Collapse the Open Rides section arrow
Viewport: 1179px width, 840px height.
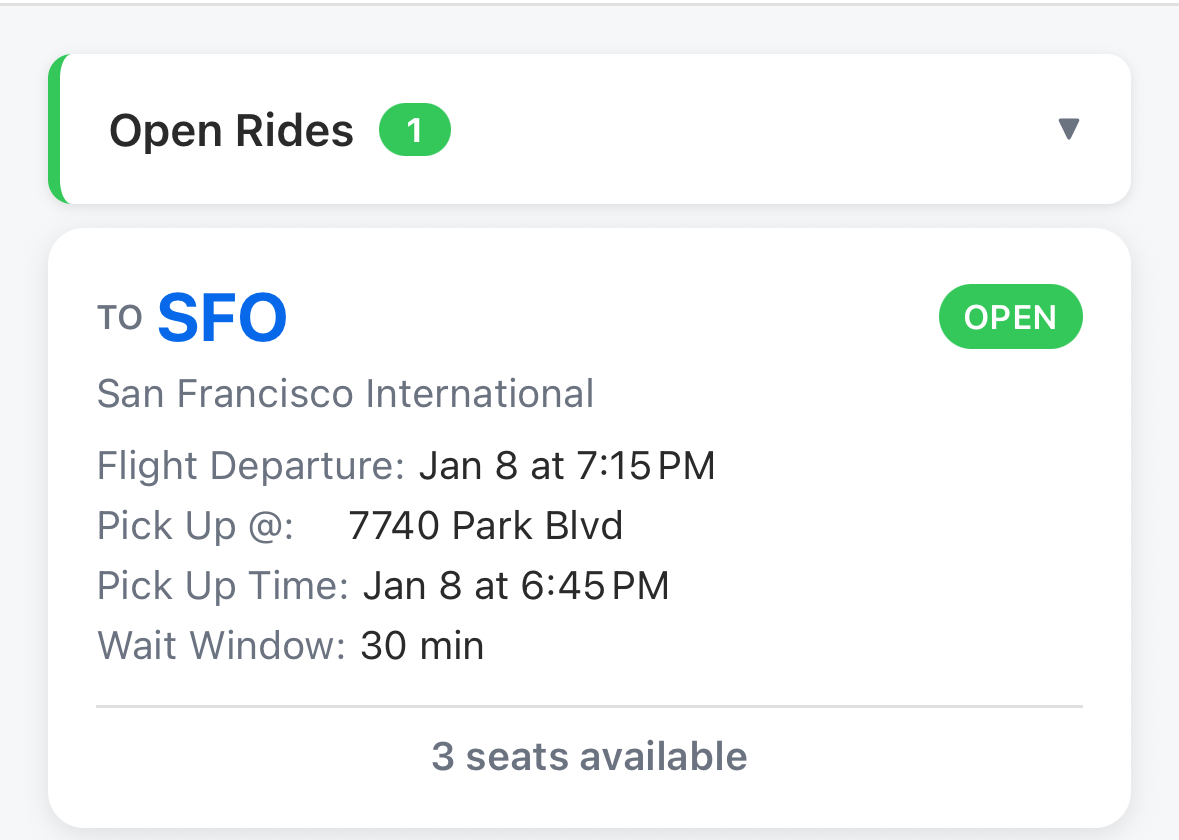tap(1068, 130)
